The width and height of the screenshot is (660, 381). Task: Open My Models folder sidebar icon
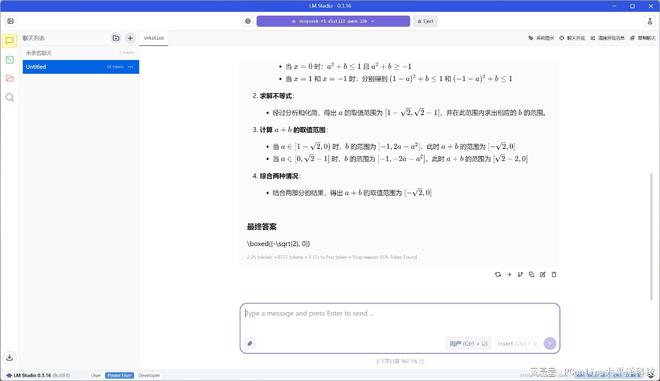click(x=10, y=78)
